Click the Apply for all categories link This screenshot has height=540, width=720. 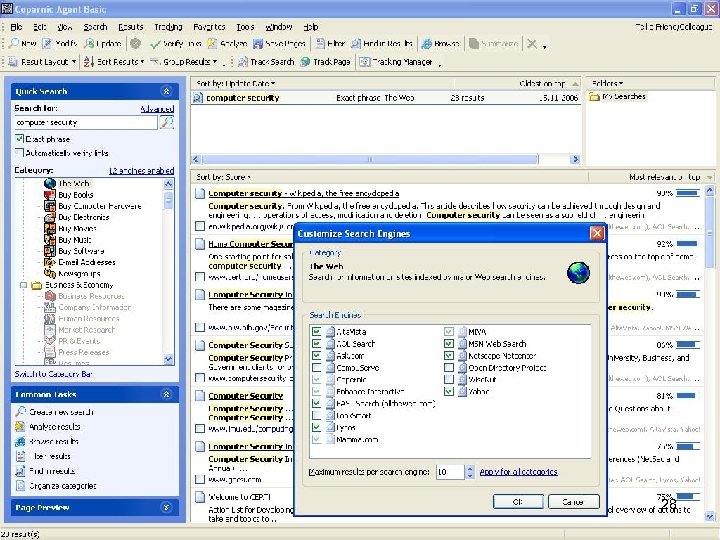518,471
